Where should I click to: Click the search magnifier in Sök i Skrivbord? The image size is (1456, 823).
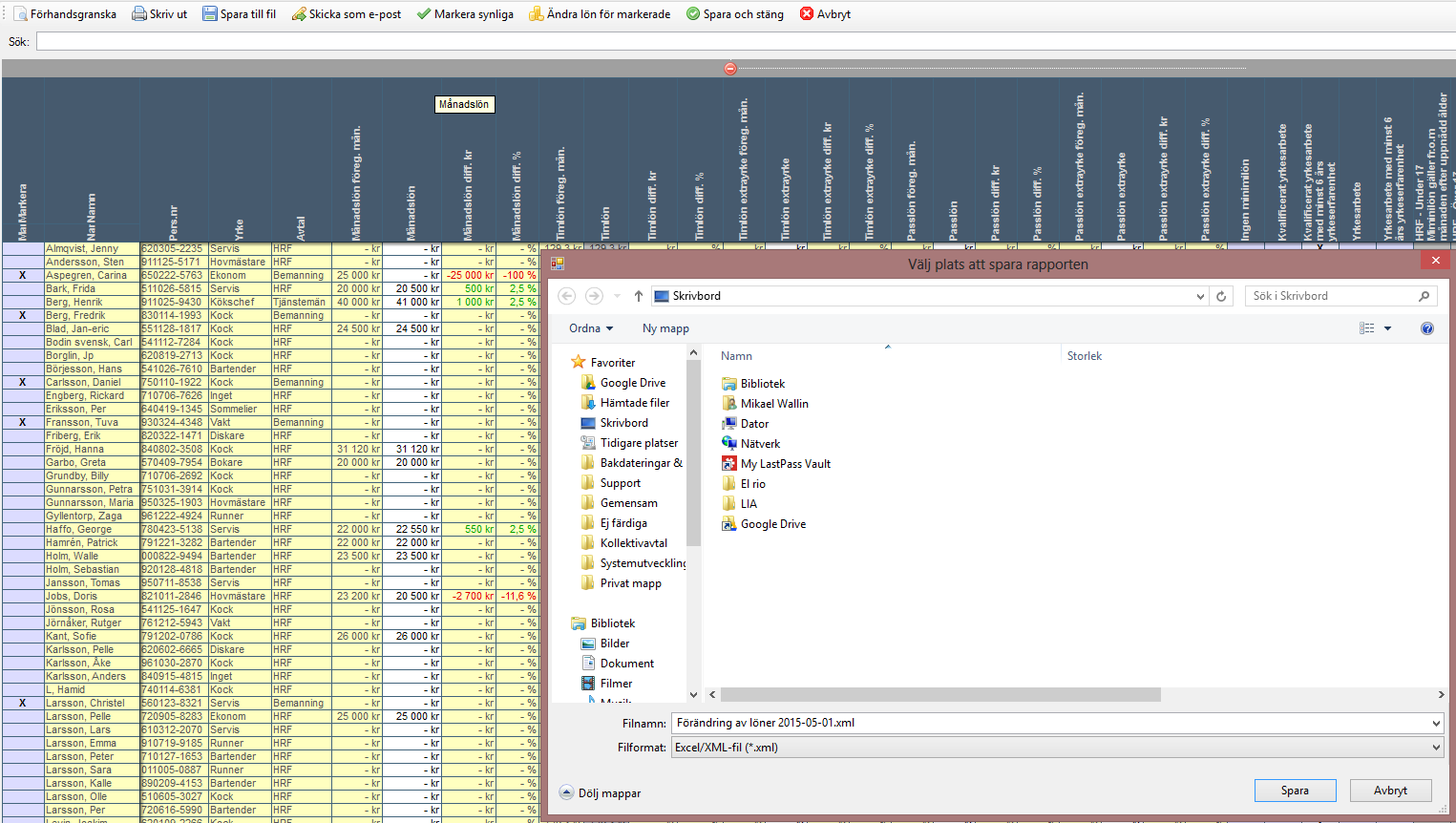pos(1424,296)
